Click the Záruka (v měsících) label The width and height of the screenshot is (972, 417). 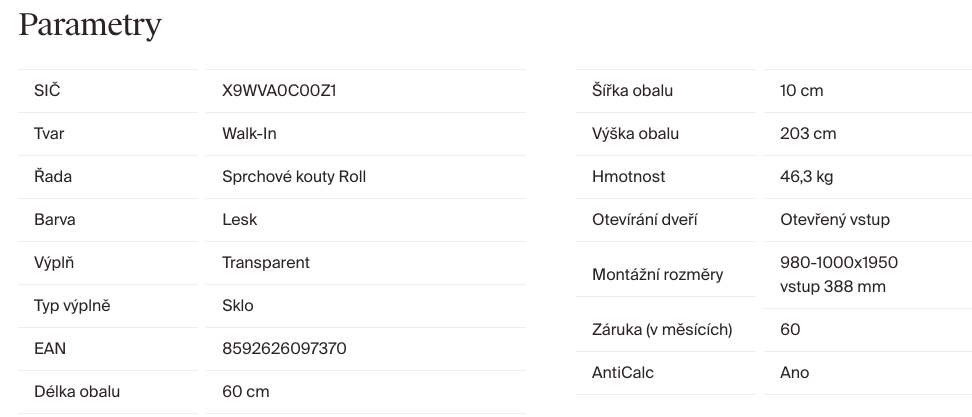click(662, 330)
